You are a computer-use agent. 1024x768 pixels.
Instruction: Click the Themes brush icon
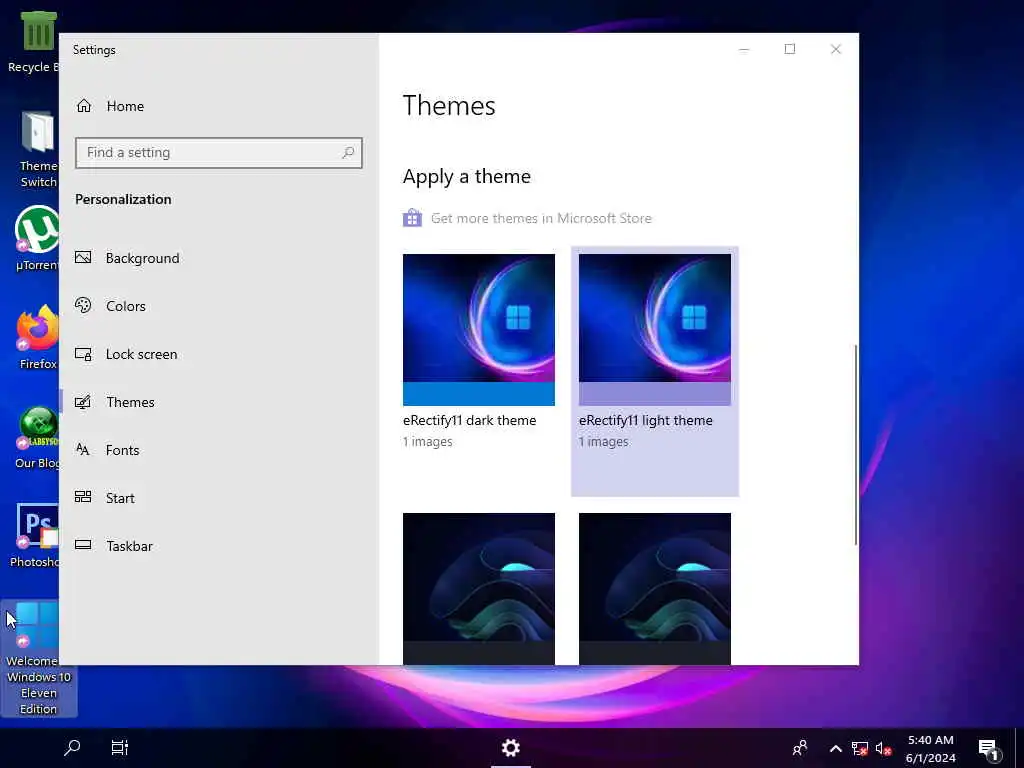(x=83, y=402)
